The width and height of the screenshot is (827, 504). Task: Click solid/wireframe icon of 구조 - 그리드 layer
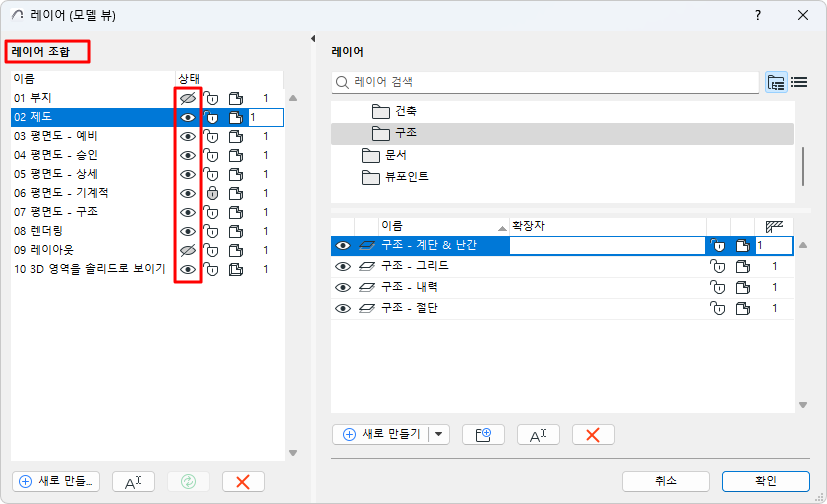[743, 266]
